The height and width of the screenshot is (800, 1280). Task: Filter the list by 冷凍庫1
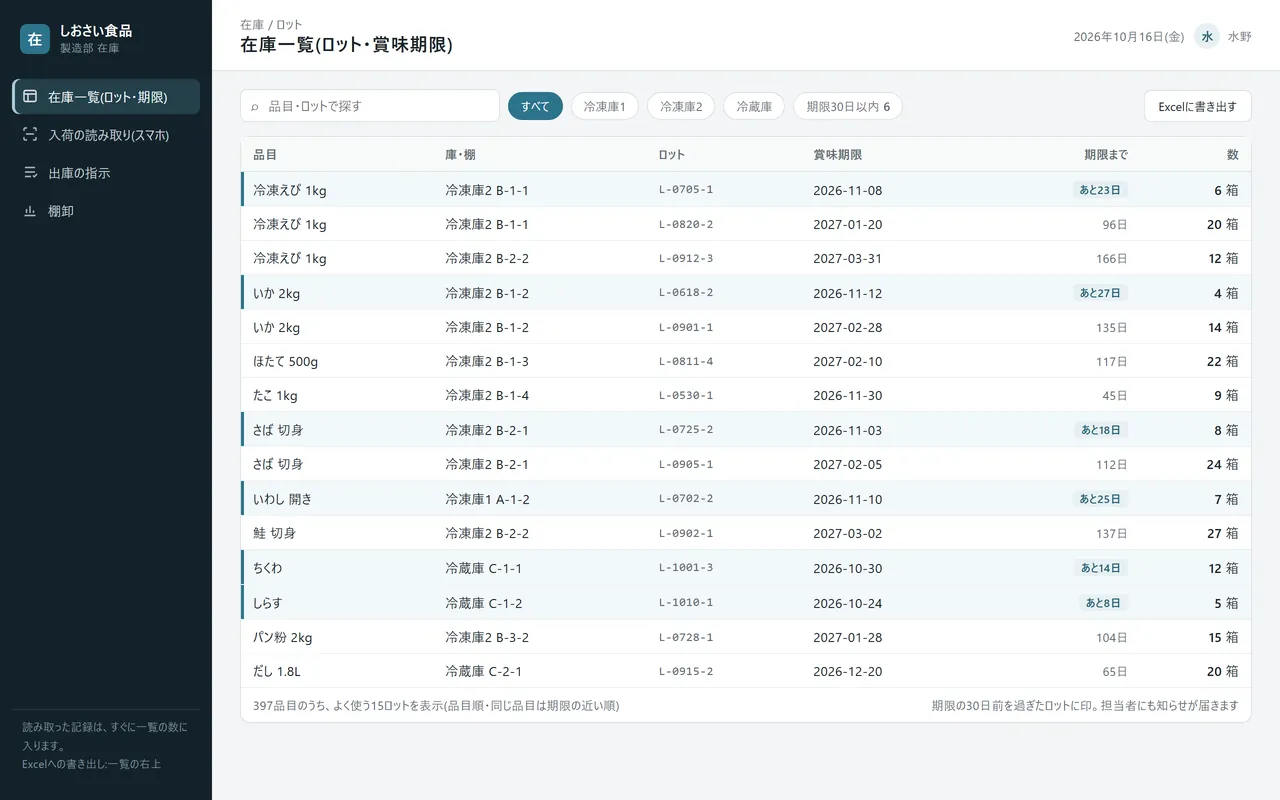tap(605, 106)
